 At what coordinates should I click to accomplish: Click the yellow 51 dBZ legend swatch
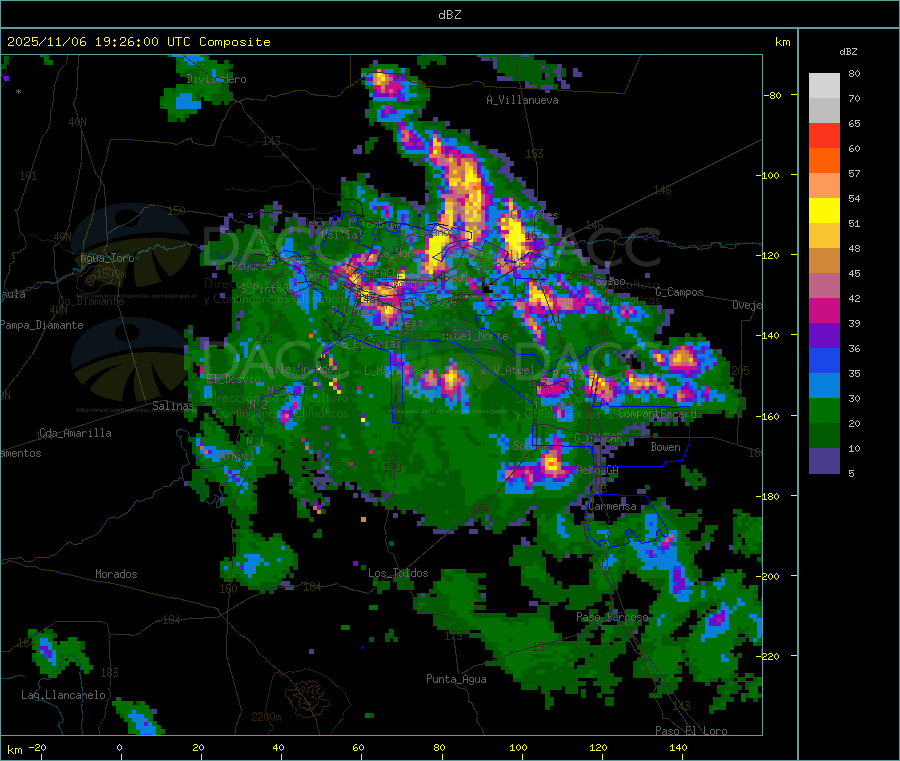pyautogui.click(x=824, y=211)
